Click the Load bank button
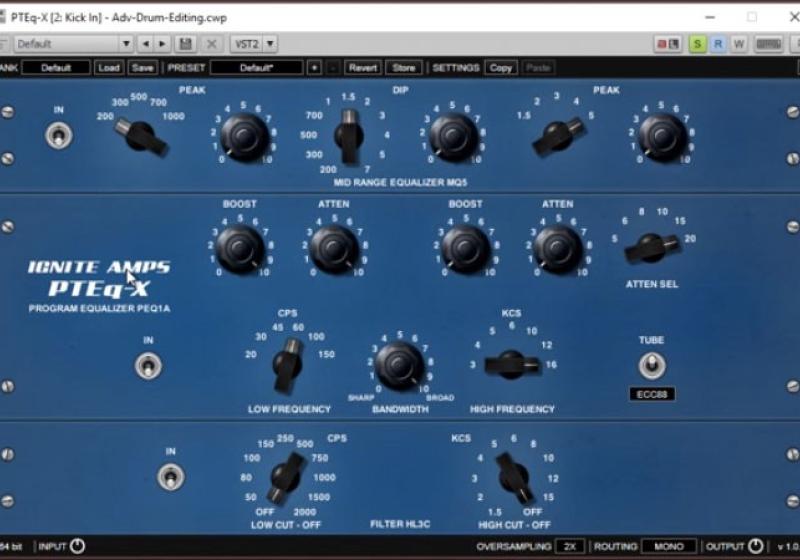800x560 pixels. 109,68
